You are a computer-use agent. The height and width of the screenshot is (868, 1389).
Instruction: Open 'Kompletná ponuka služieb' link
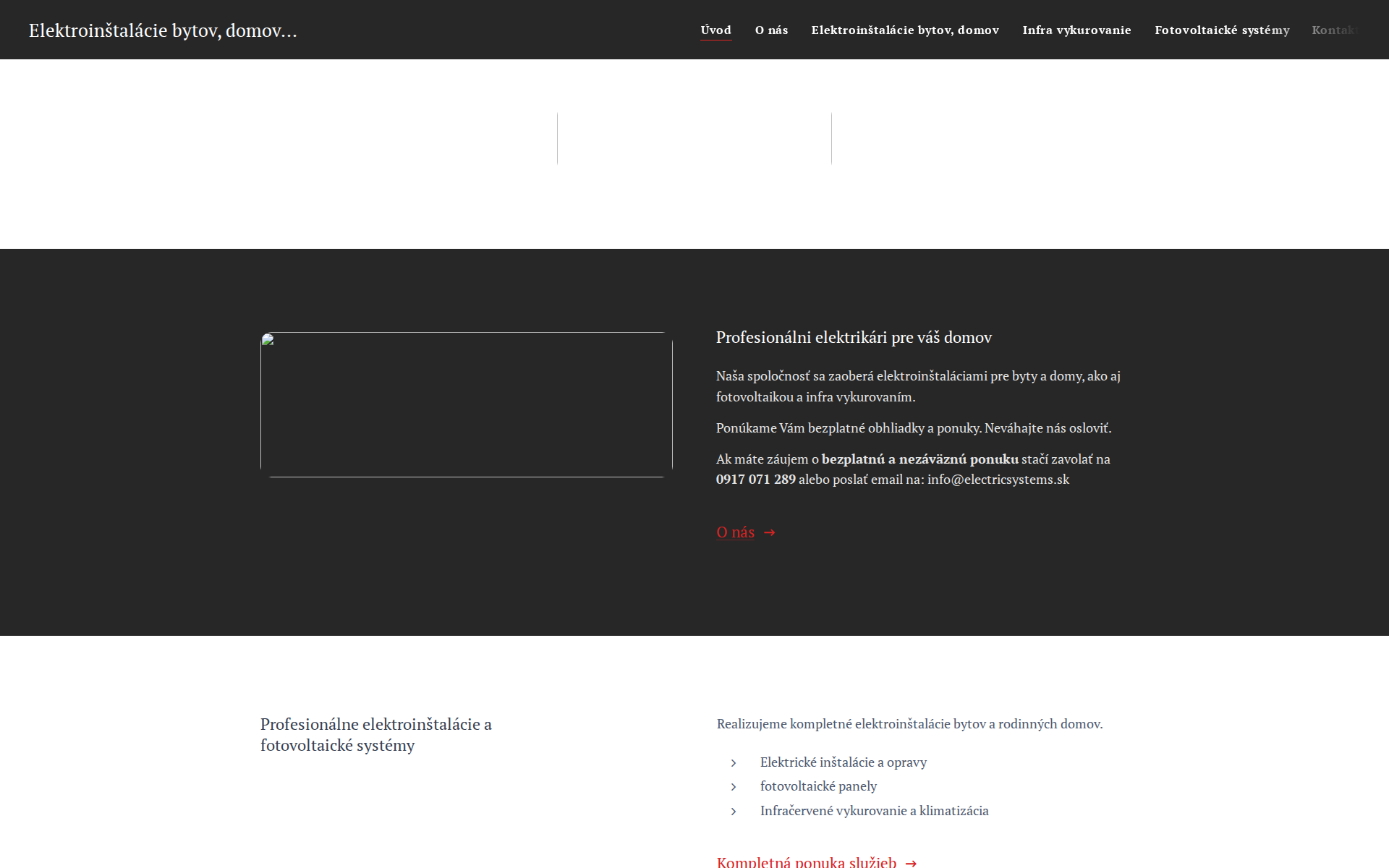807,861
